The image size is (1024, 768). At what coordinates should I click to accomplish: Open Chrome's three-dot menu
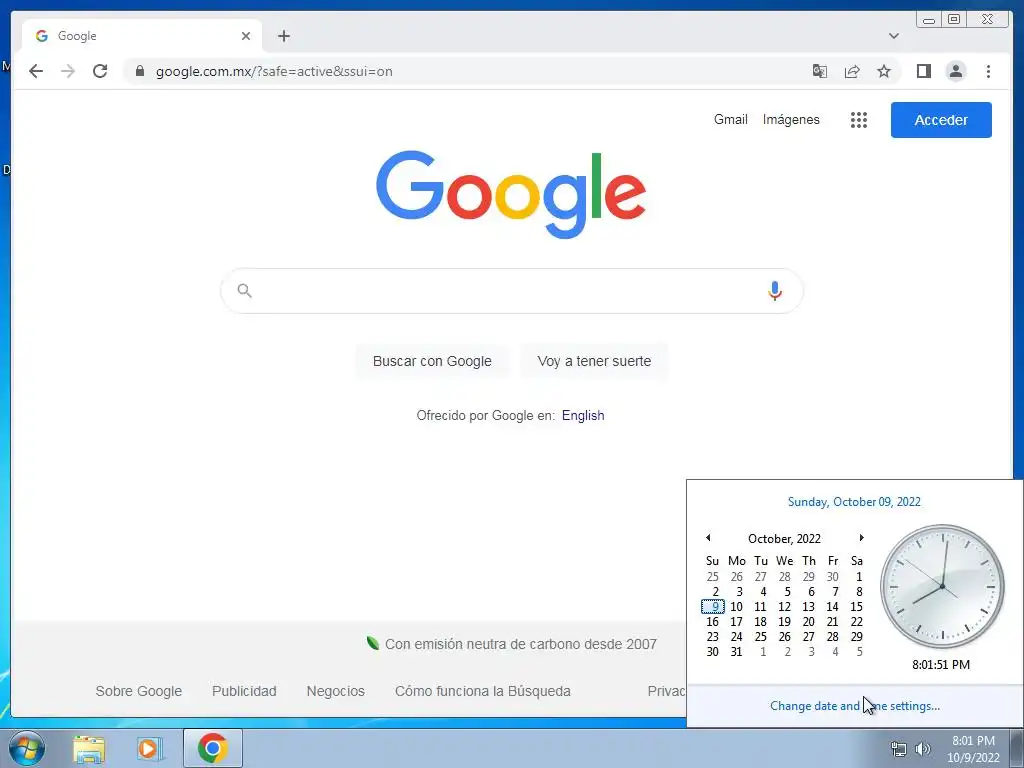[988, 71]
